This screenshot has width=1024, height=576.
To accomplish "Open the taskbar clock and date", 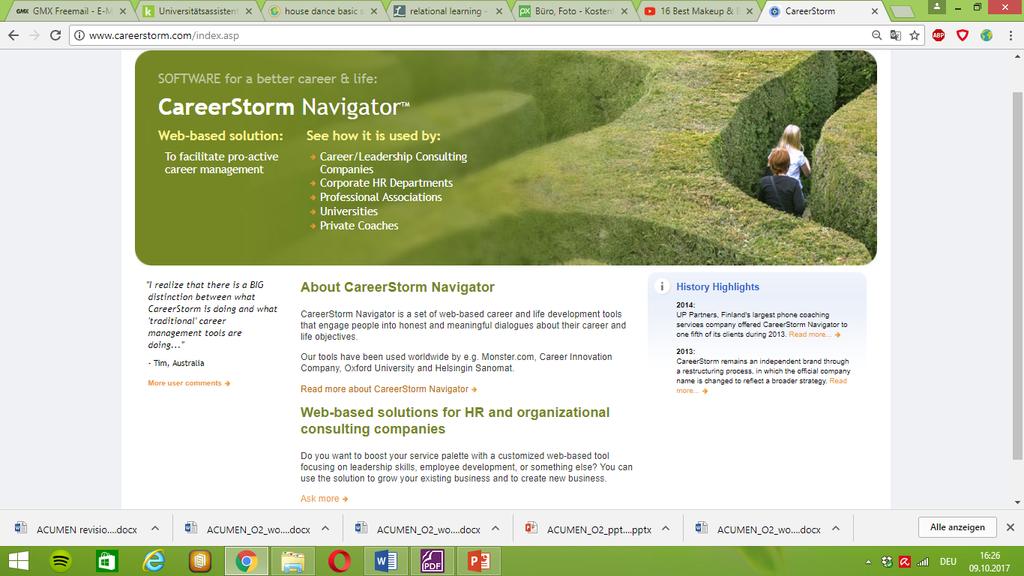I will click(989, 562).
